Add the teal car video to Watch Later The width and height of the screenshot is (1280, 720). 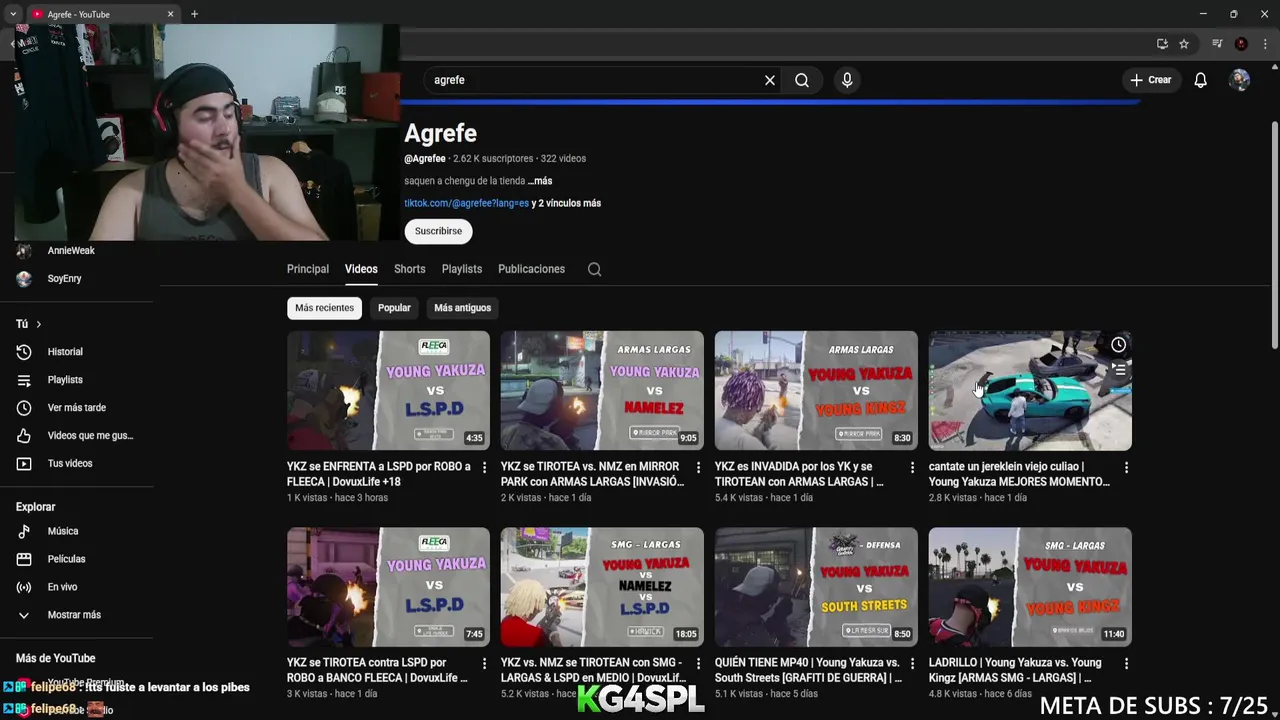pos(1118,345)
